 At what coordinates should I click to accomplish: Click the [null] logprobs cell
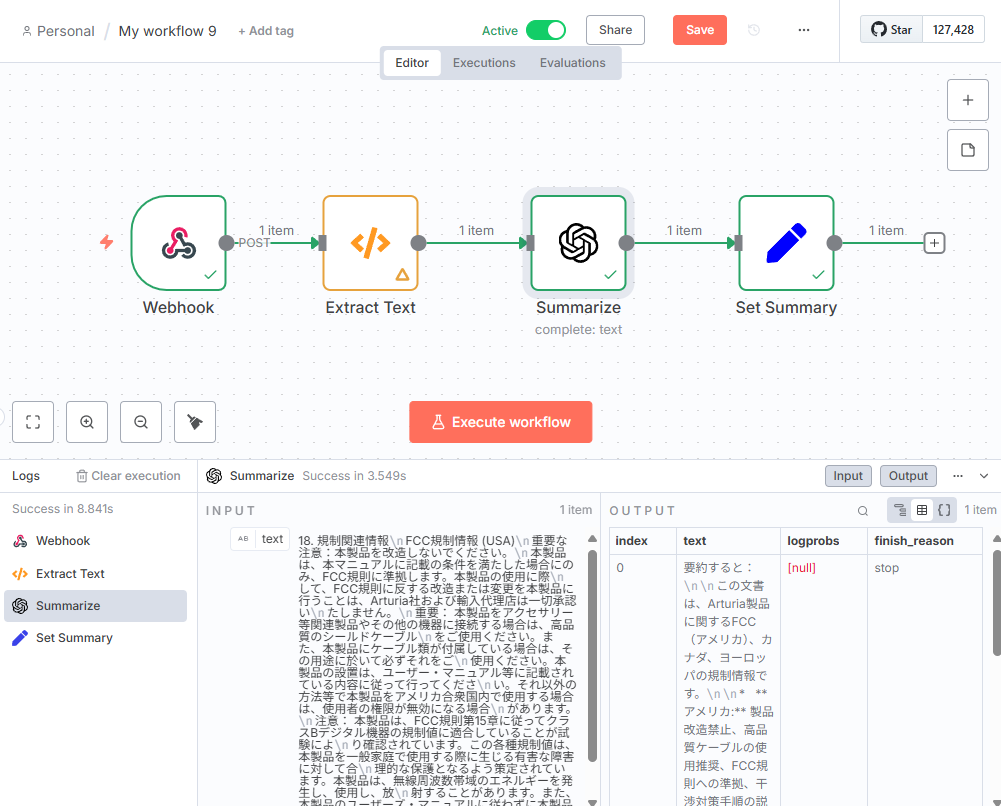click(802, 568)
